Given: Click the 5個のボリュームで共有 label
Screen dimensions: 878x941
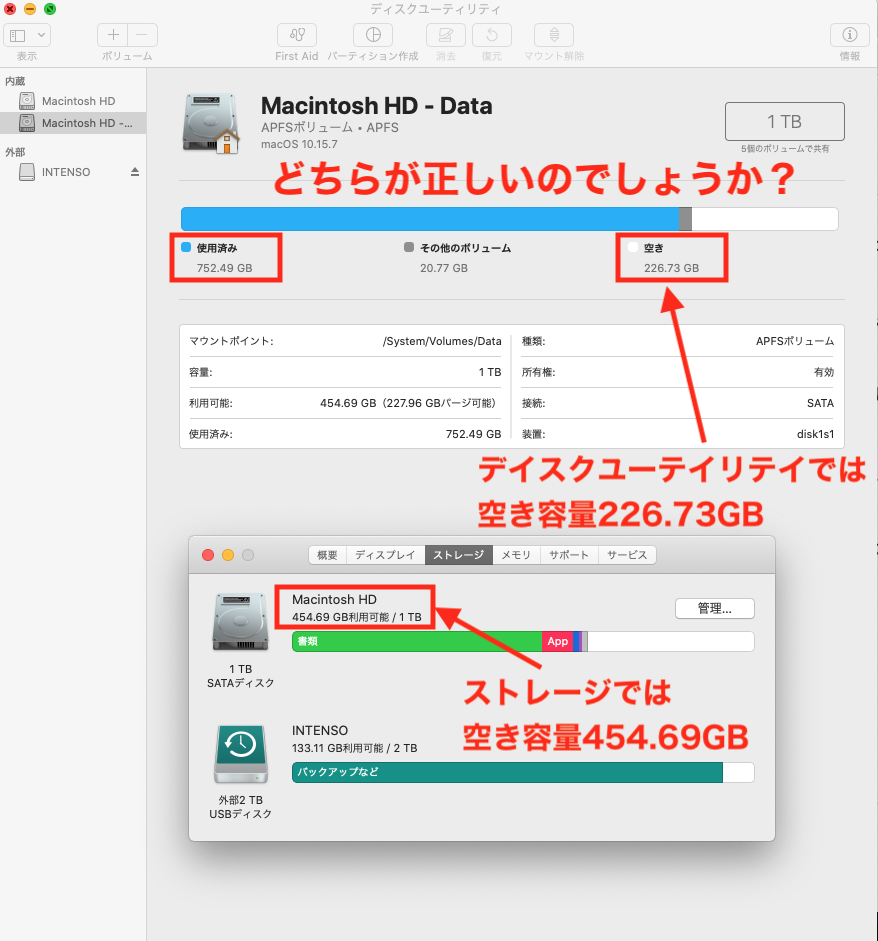Looking at the screenshot, I should point(784,149).
